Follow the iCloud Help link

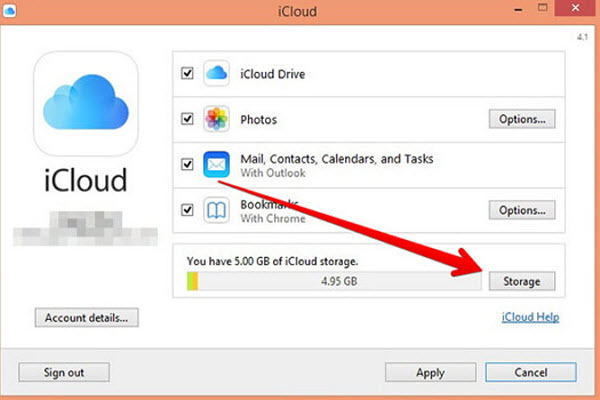(530, 318)
